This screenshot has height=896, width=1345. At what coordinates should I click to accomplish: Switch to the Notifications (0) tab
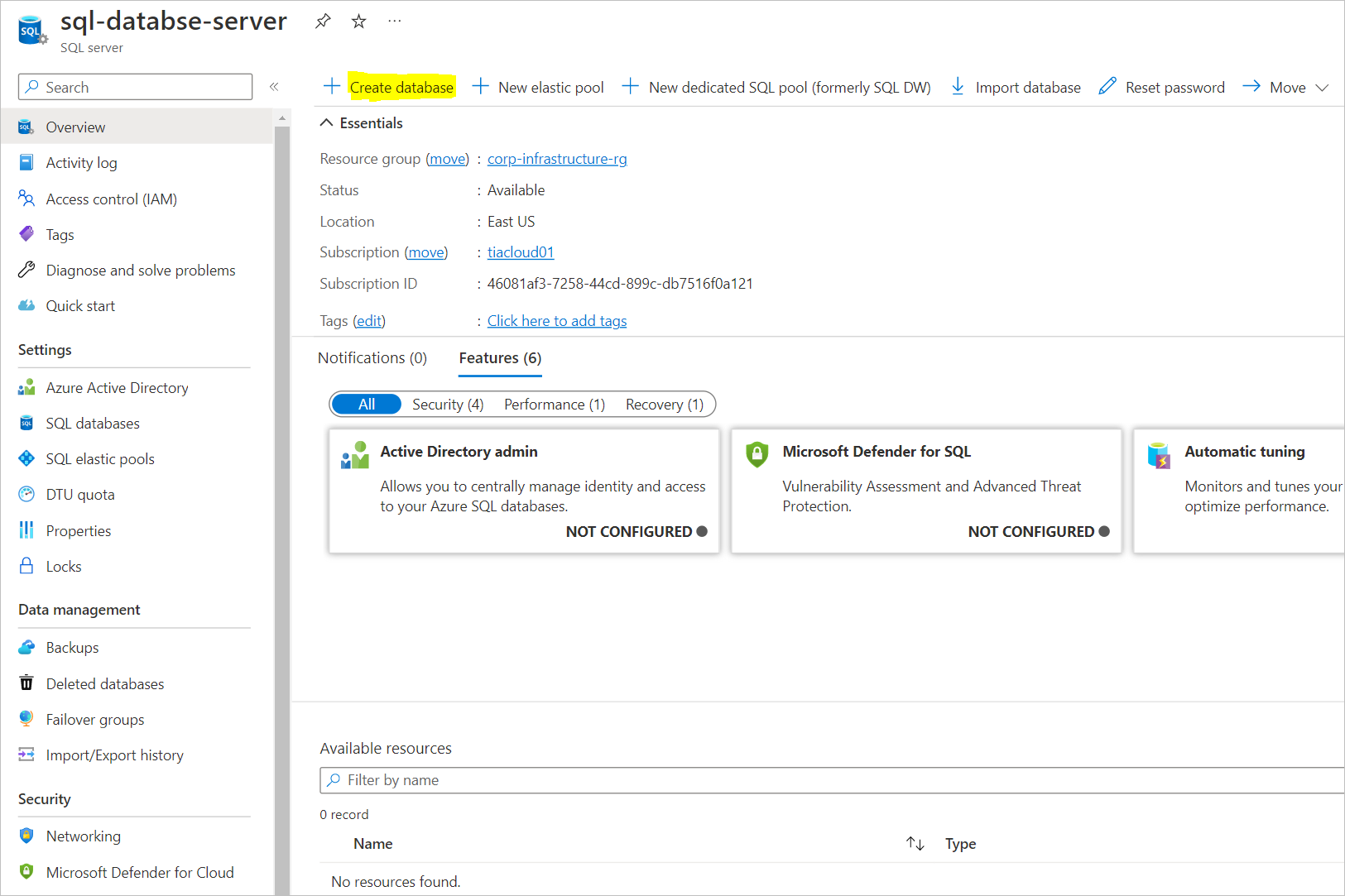click(x=372, y=357)
